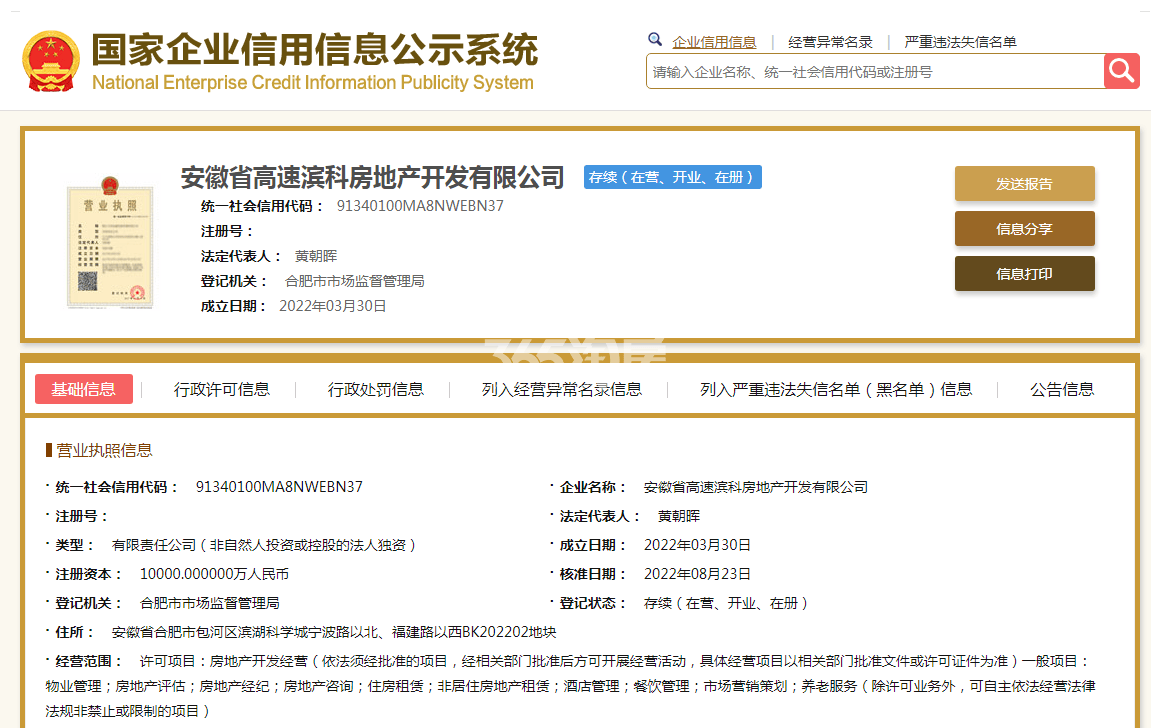Select the 经营异常名录 search category

[x=830, y=42]
